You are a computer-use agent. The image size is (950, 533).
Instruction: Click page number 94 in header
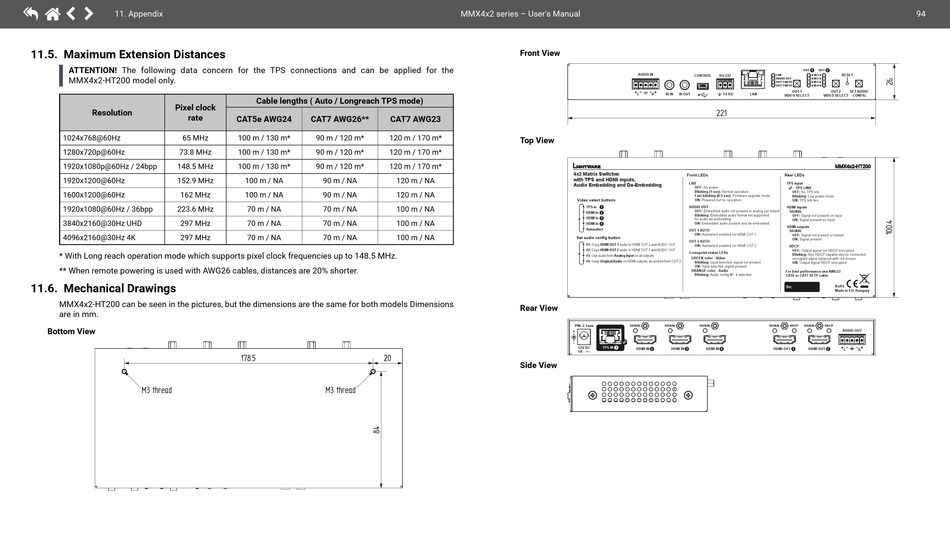(x=920, y=14)
